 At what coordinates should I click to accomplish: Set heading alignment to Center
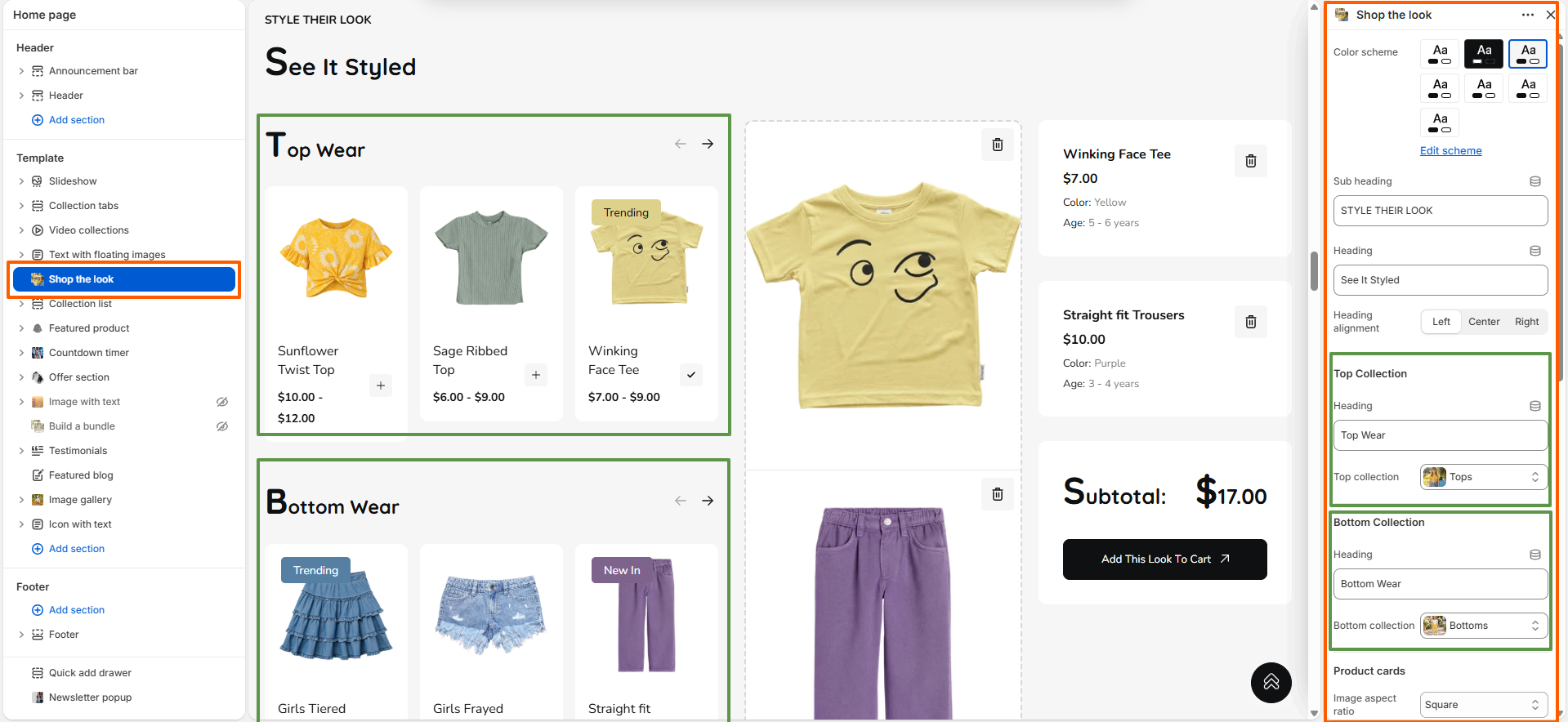(1484, 322)
